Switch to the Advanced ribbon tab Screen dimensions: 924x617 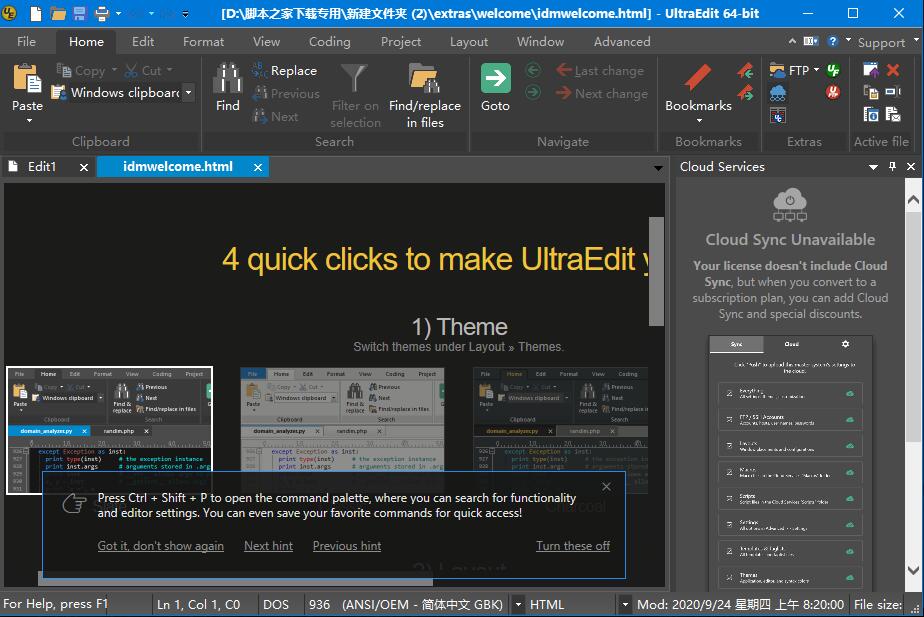[622, 41]
